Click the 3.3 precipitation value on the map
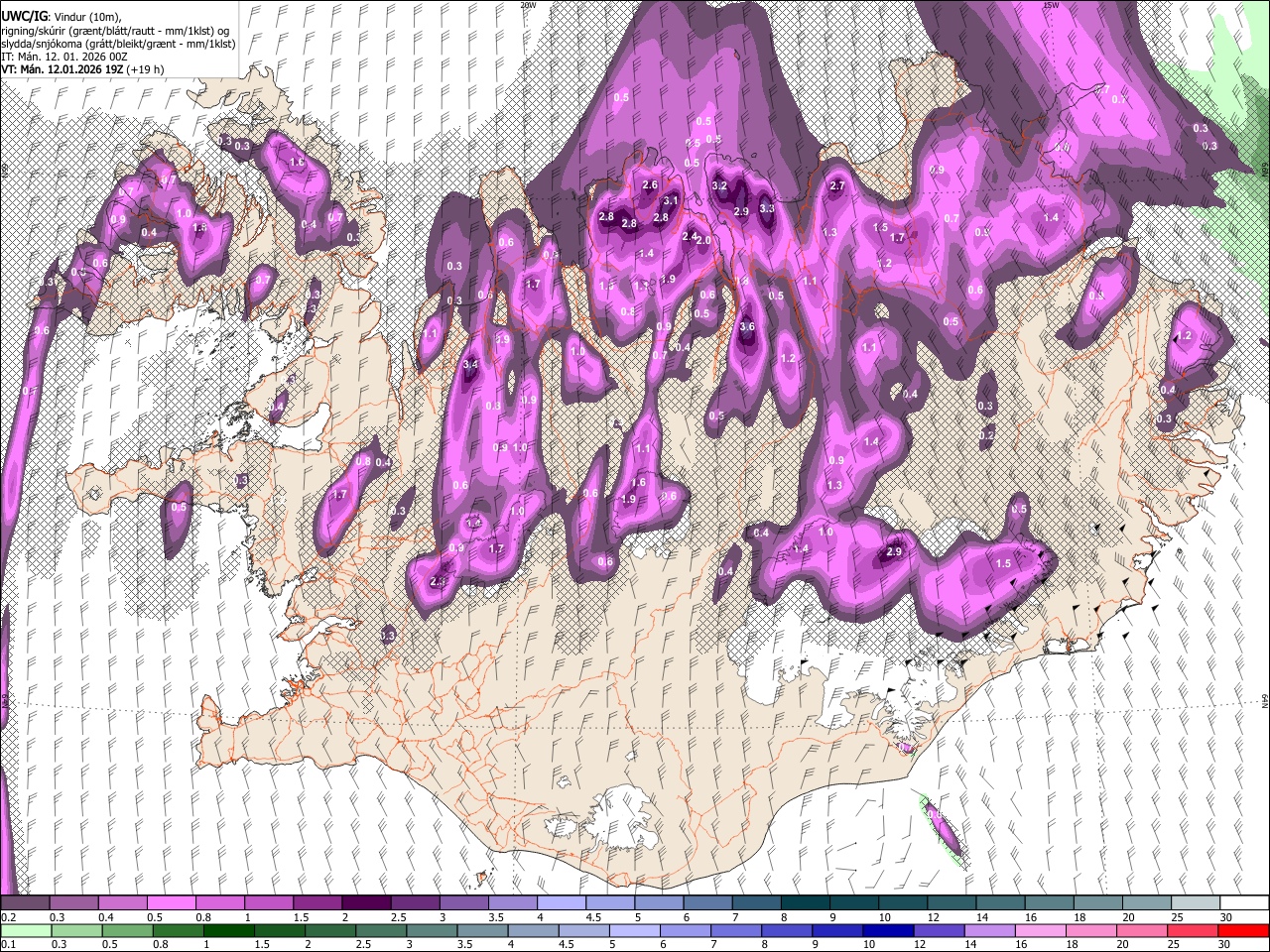1270x952 pixels. 767,208
